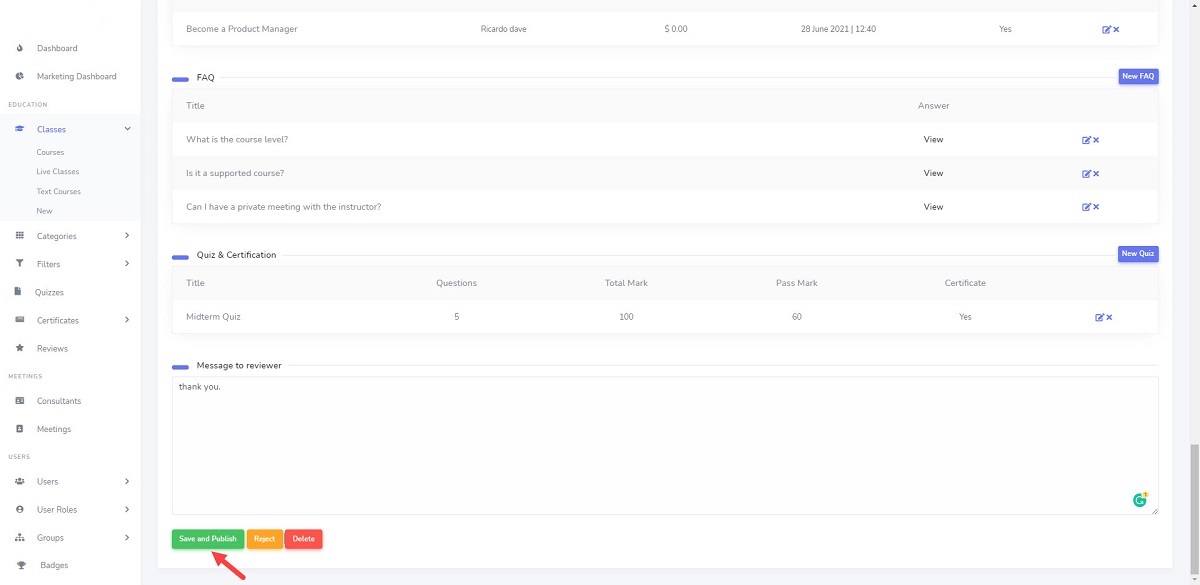Screen dimensions: 1200x585
Task: Remove the Midterm Quiz using the x icon
Action: point(1109,317)
